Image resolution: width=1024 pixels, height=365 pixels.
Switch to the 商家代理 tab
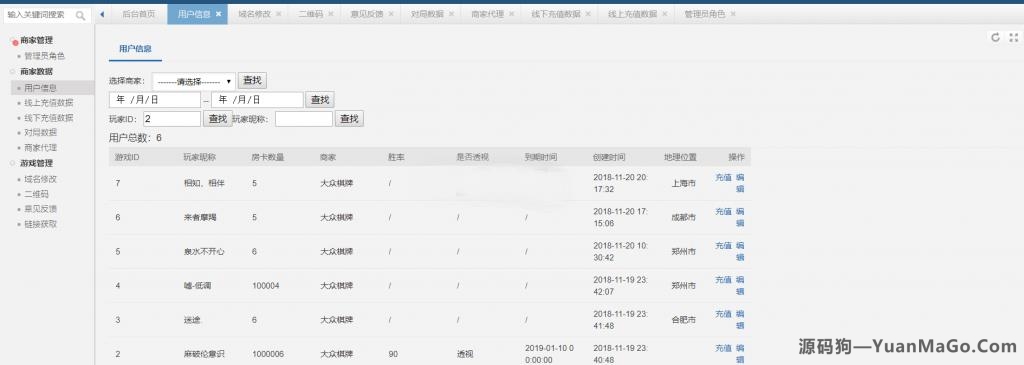(x=487, y=14)
